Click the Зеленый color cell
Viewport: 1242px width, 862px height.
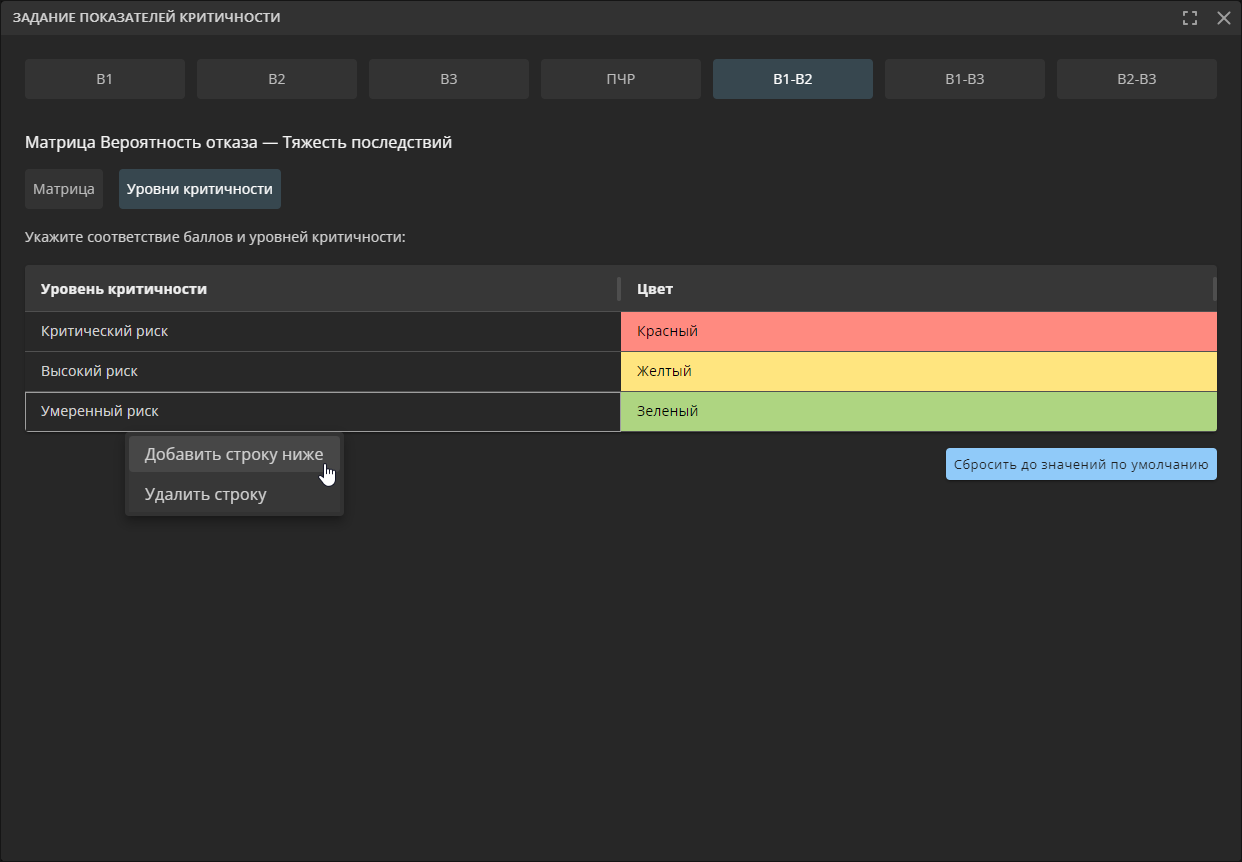coord(919,411)
